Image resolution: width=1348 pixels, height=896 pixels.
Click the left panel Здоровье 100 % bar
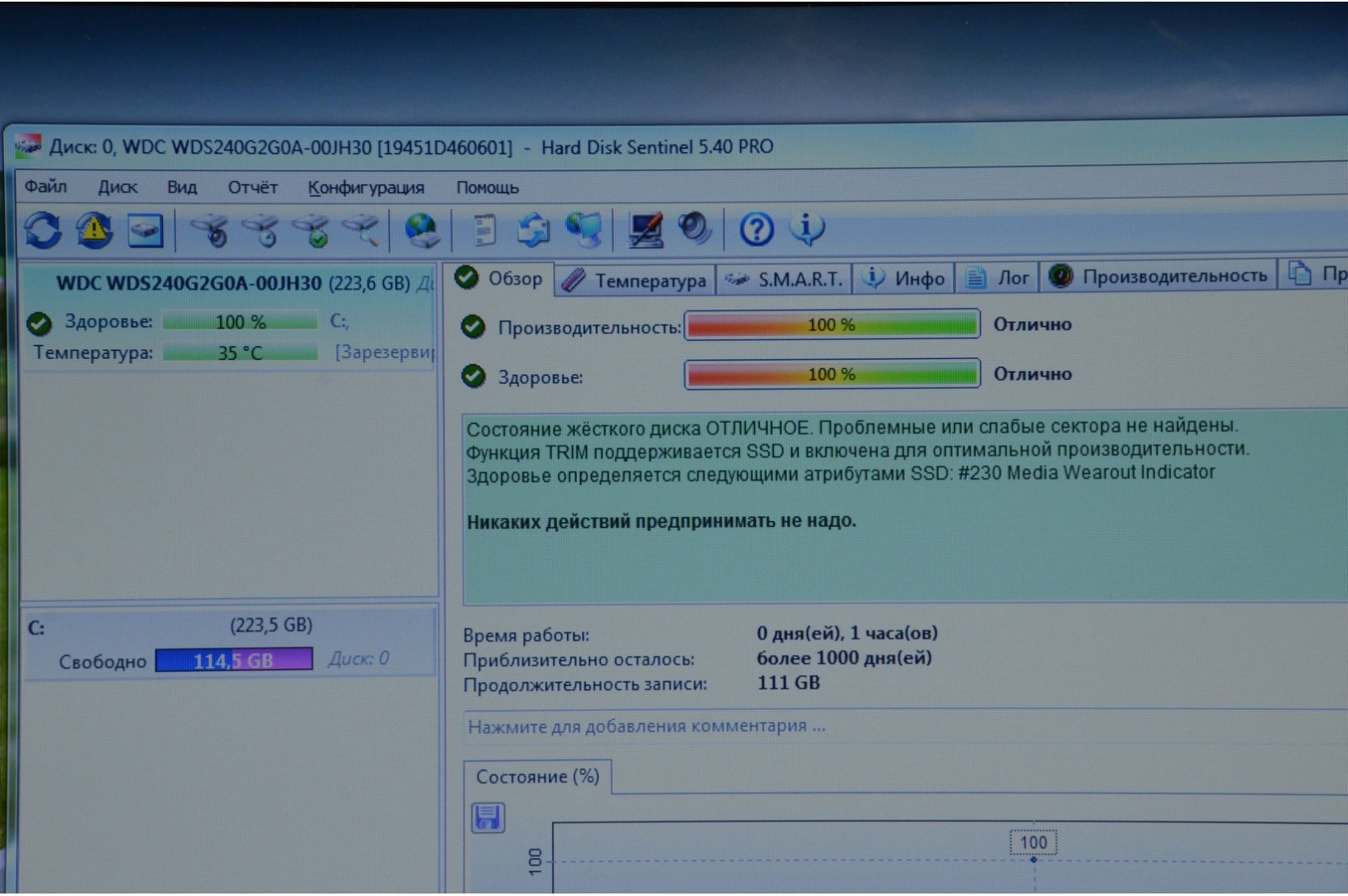[240, 321]
